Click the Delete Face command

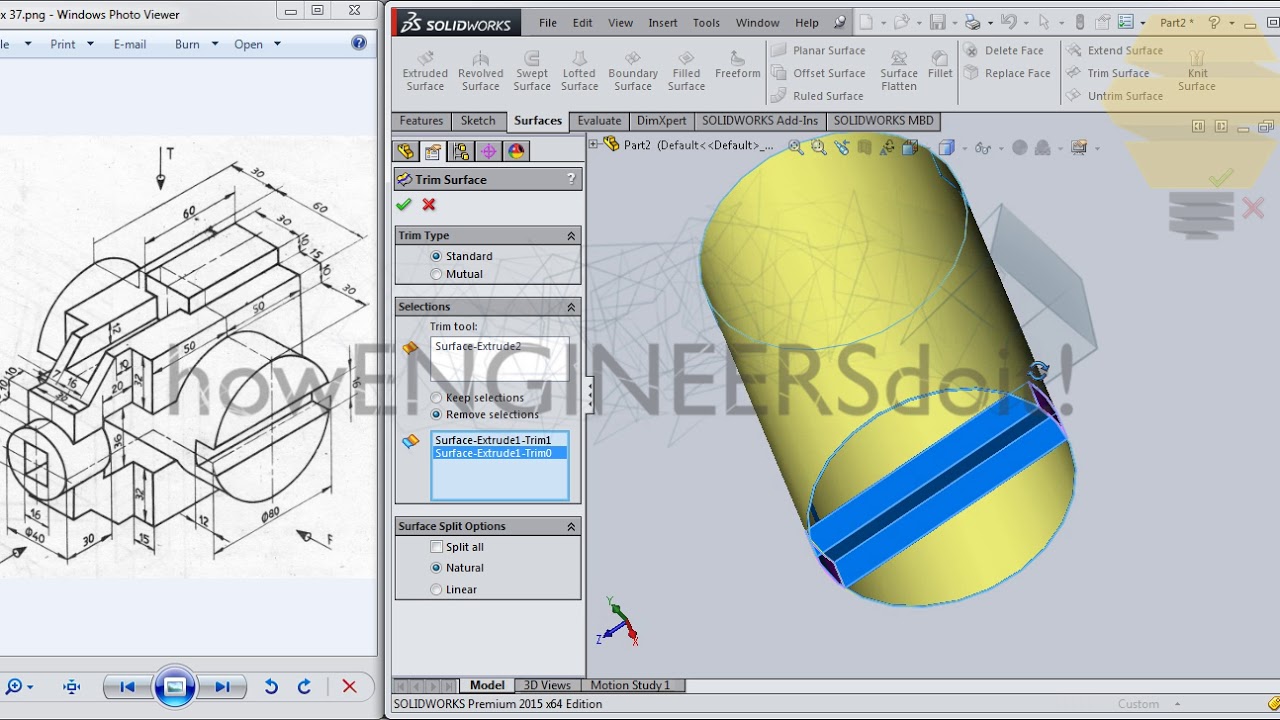coord(1004,50)
